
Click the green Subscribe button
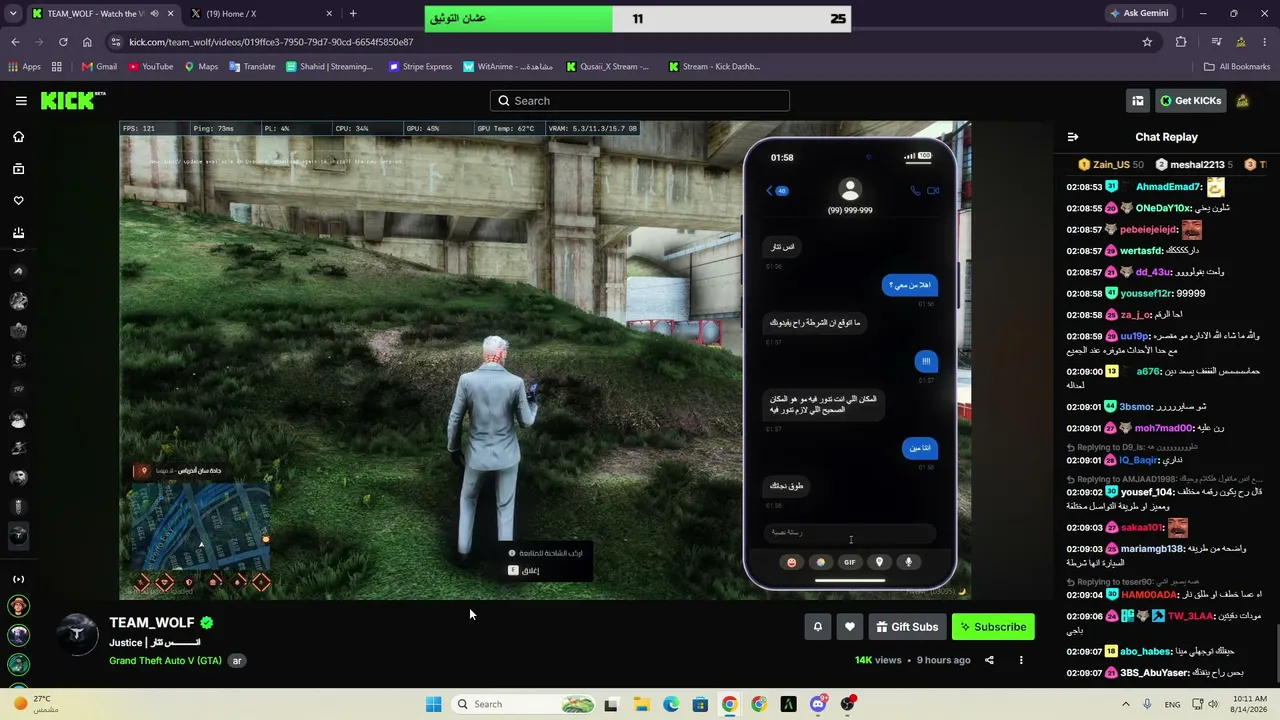pos(993,627)
